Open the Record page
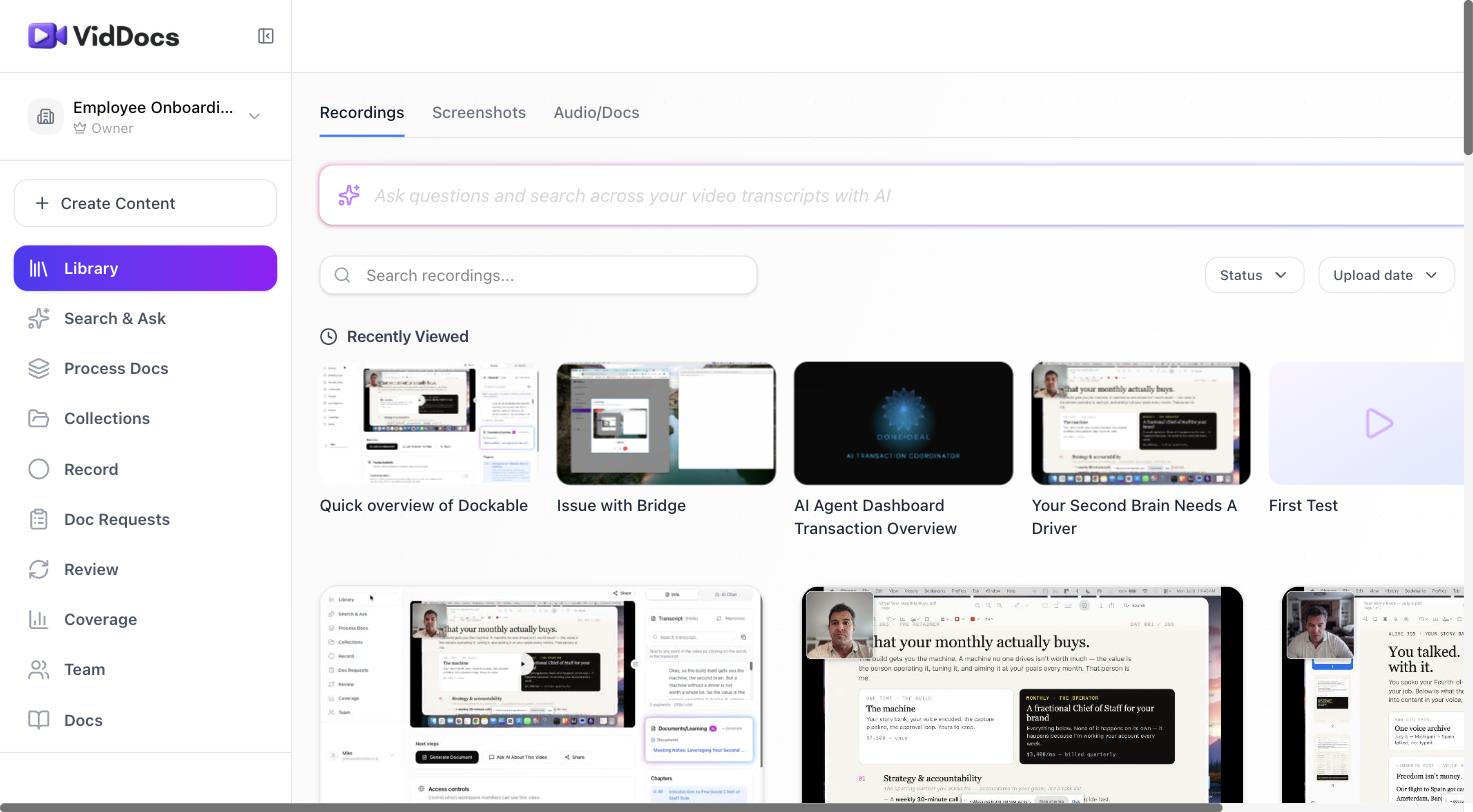 pos(145,469)
